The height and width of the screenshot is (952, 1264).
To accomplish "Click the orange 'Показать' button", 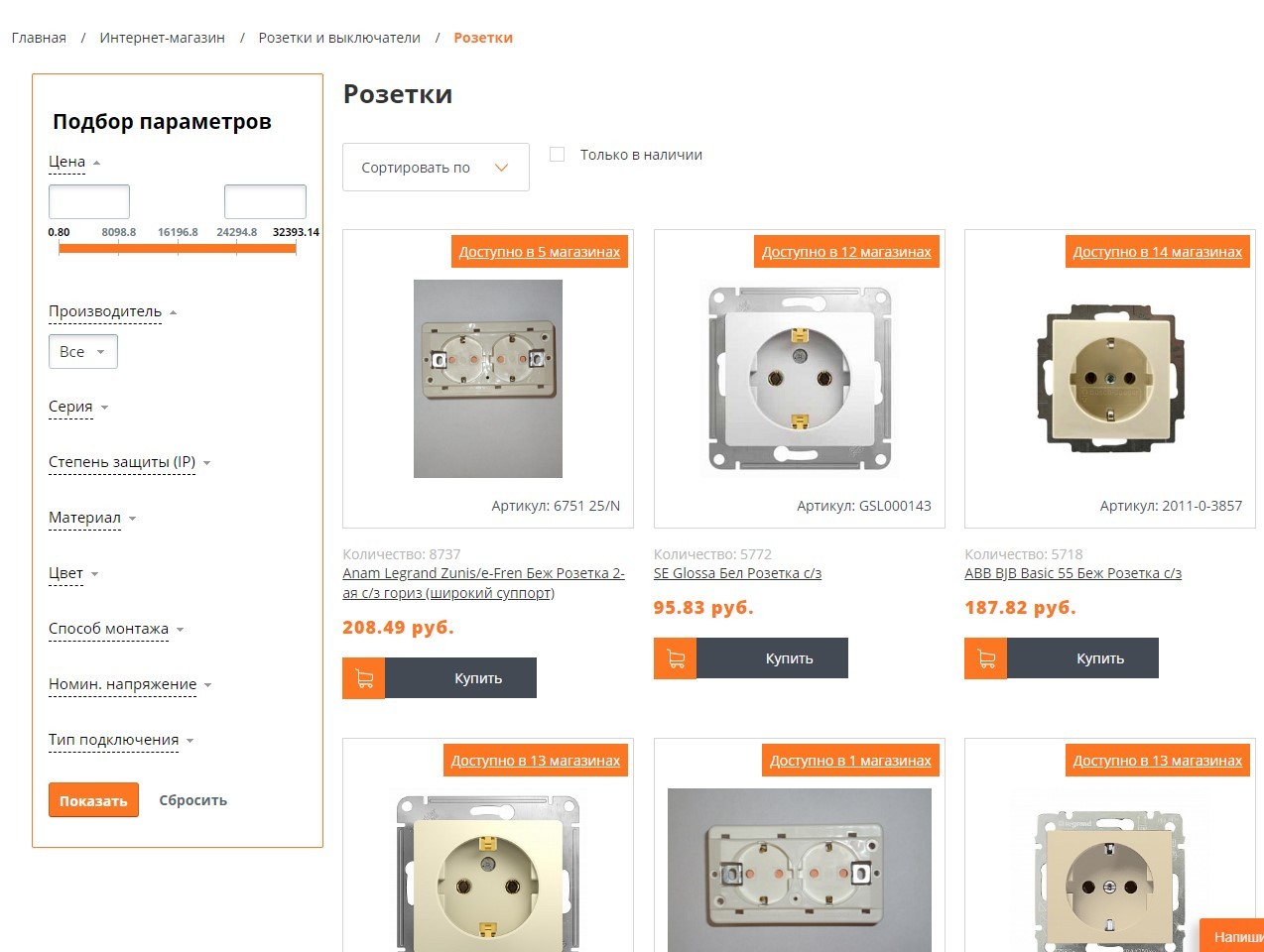I will click(93, 800).
